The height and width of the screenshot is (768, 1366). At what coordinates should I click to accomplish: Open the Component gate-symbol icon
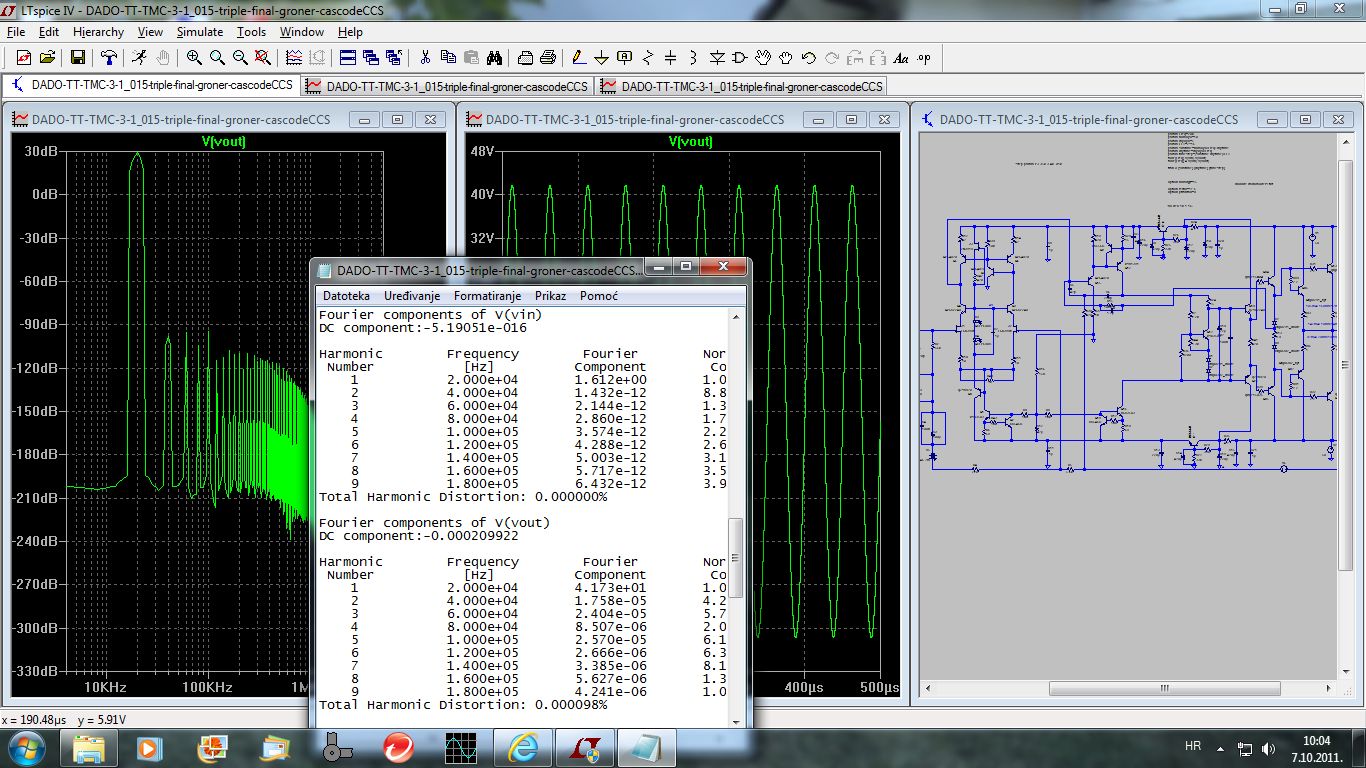[x=740, y=57]
